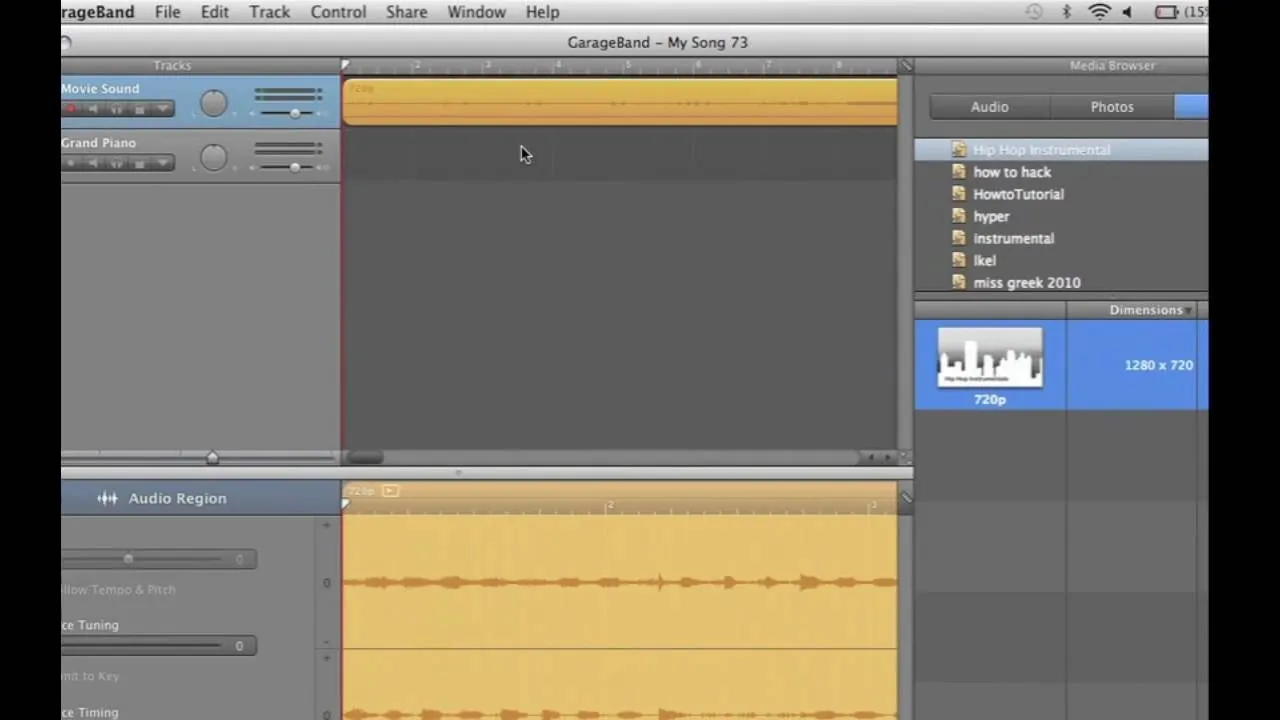Click the HowtoTutorial folder icon
Screen dimensions: 1280x720
click(x=959, y=194)
